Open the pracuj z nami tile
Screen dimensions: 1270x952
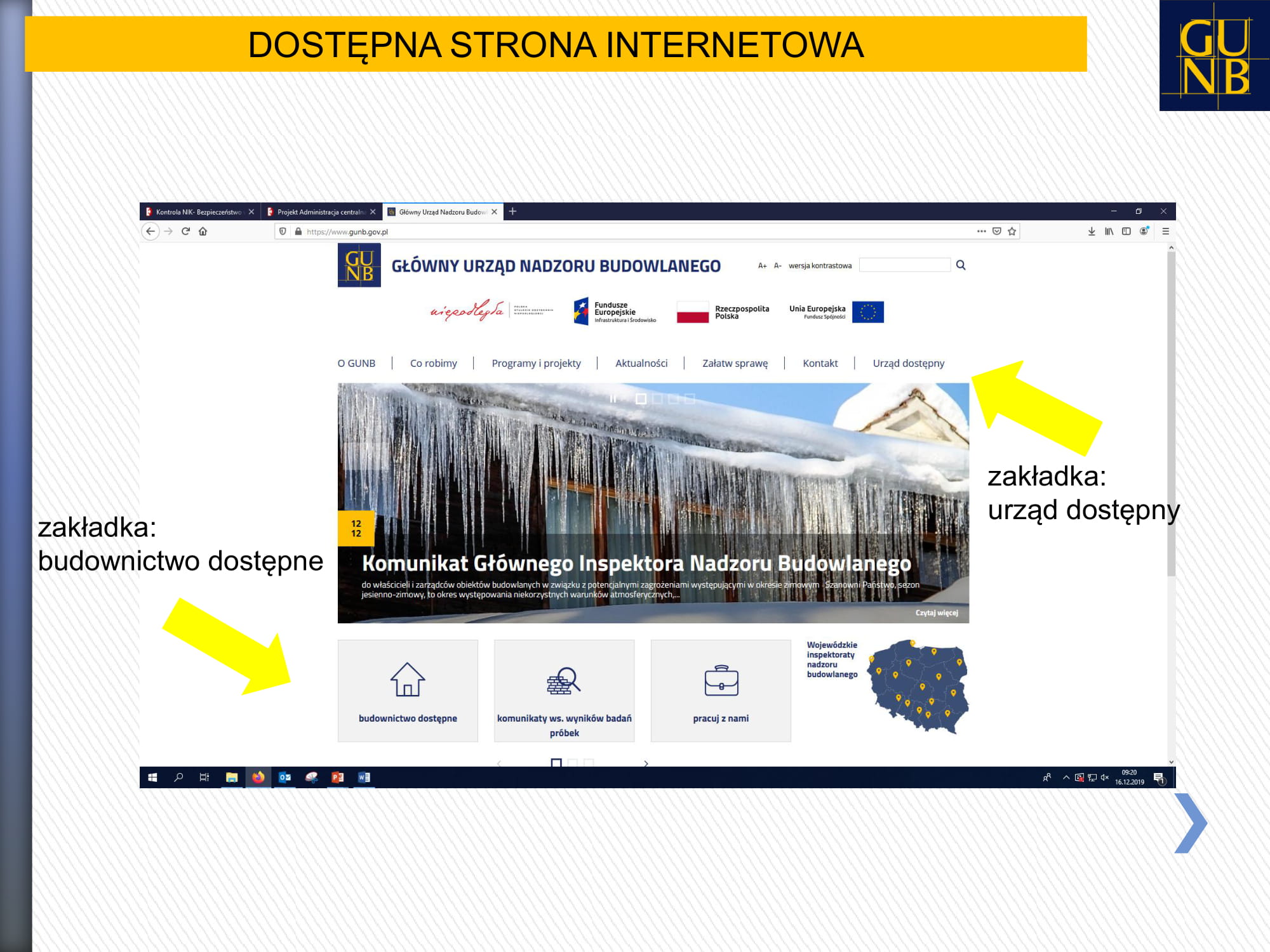[x=721, y=691]
